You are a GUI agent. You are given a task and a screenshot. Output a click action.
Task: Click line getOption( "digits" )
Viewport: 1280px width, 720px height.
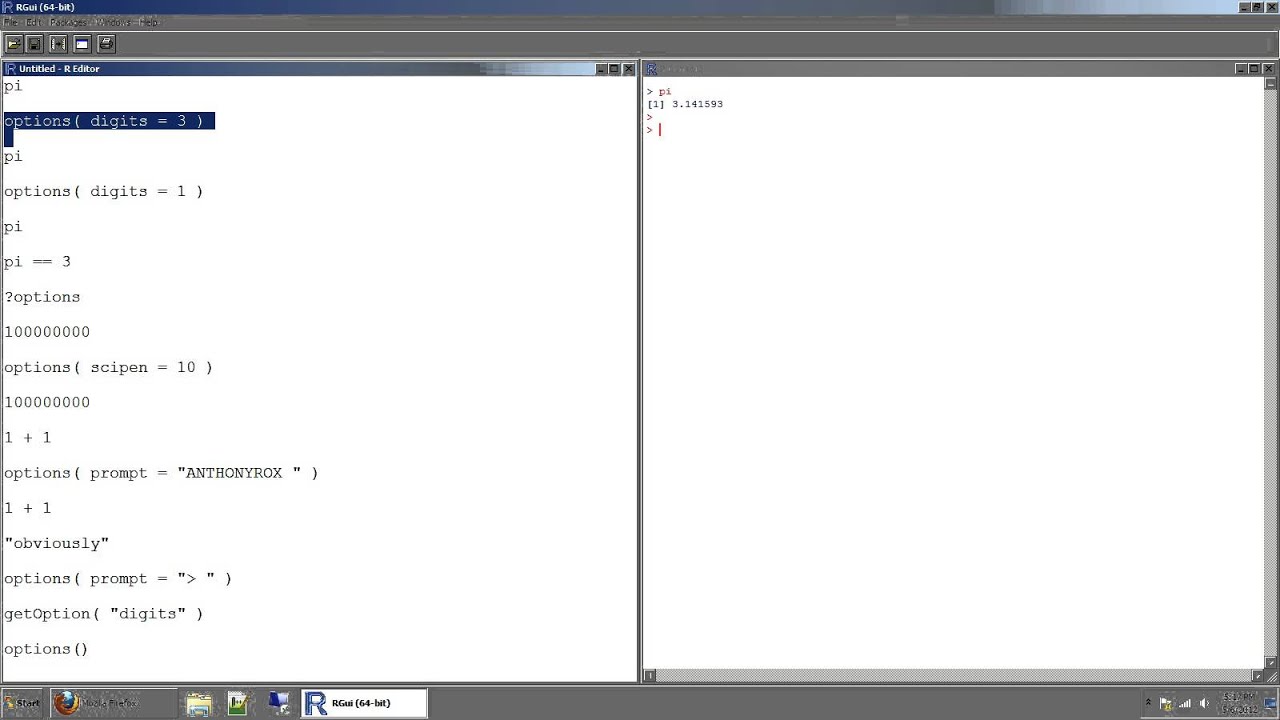coord(104,614)
